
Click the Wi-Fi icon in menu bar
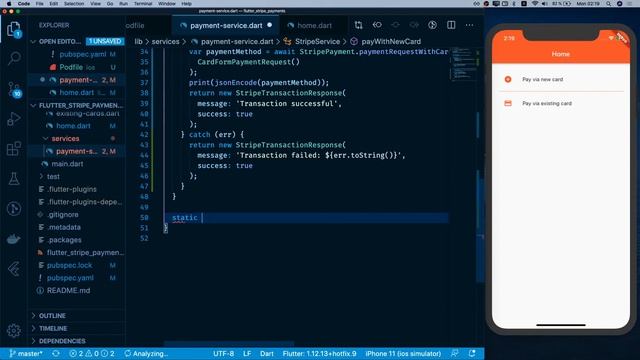(535, 4)
